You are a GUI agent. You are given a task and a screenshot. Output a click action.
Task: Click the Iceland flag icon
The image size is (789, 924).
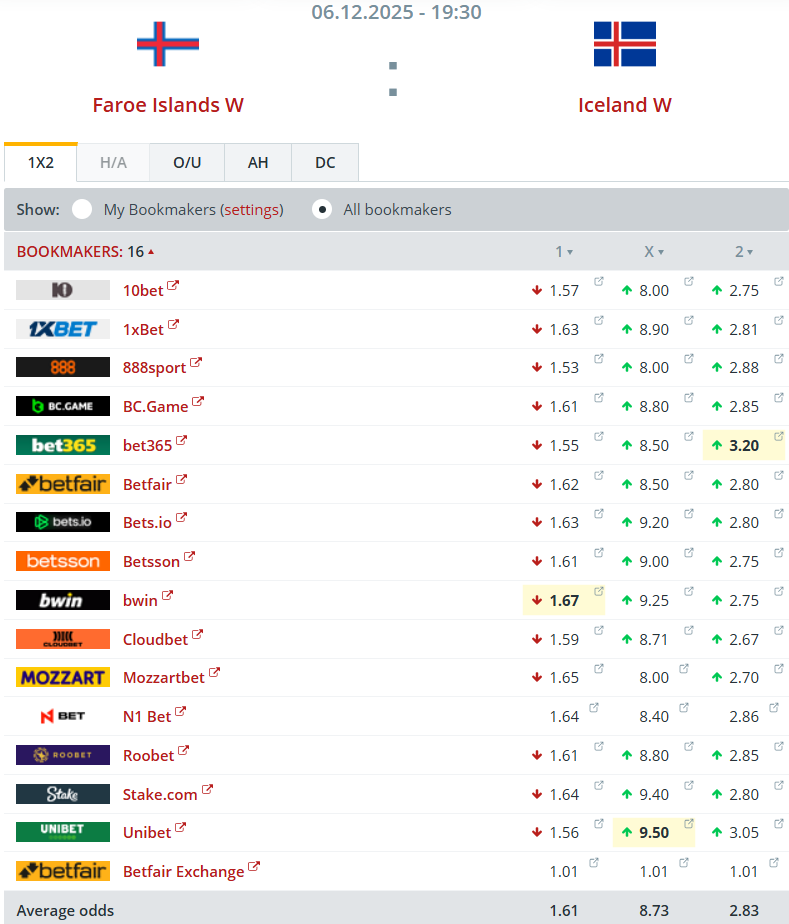tap(624, 44)
